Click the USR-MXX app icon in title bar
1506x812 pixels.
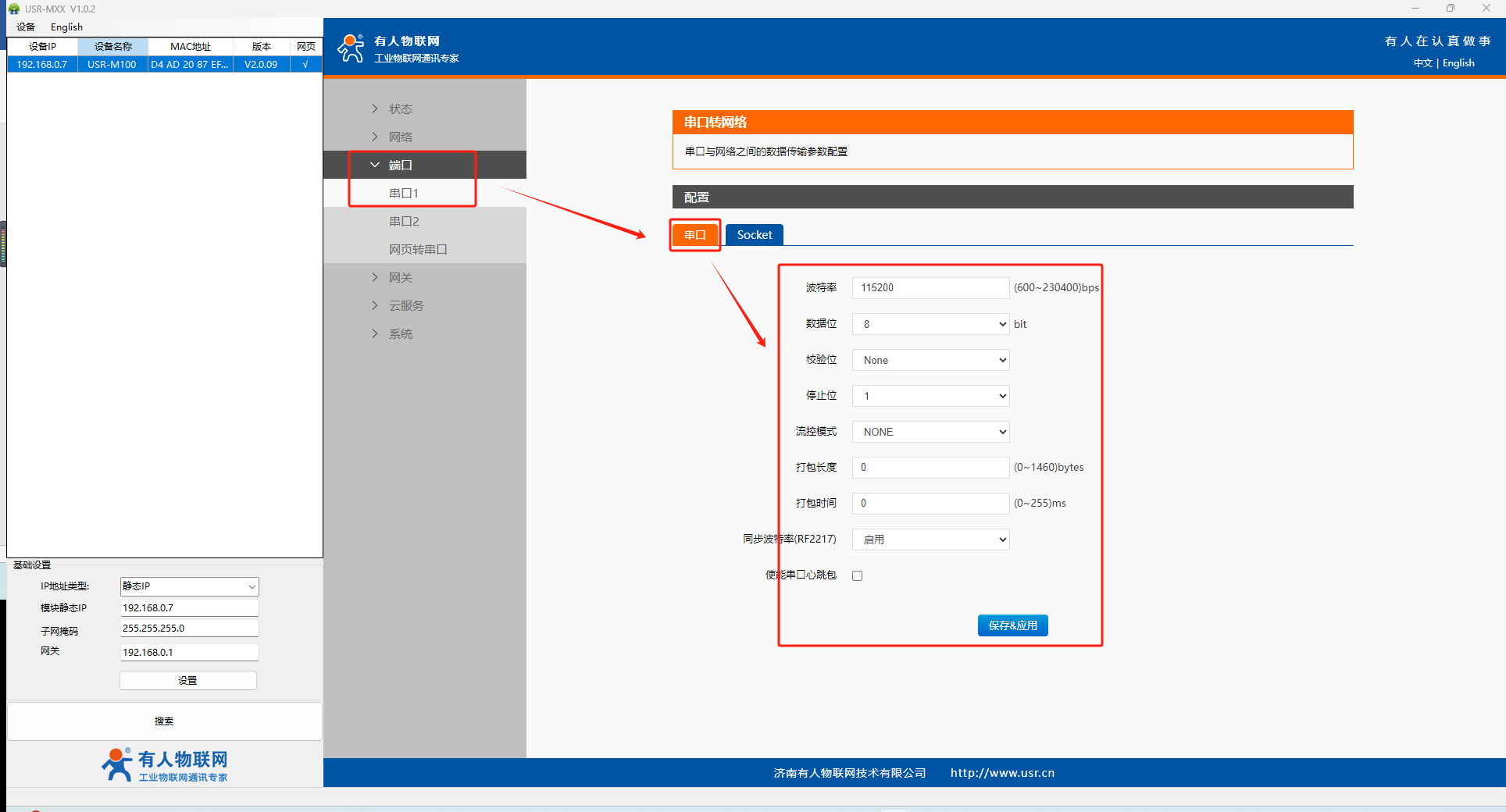click(13, 9)
